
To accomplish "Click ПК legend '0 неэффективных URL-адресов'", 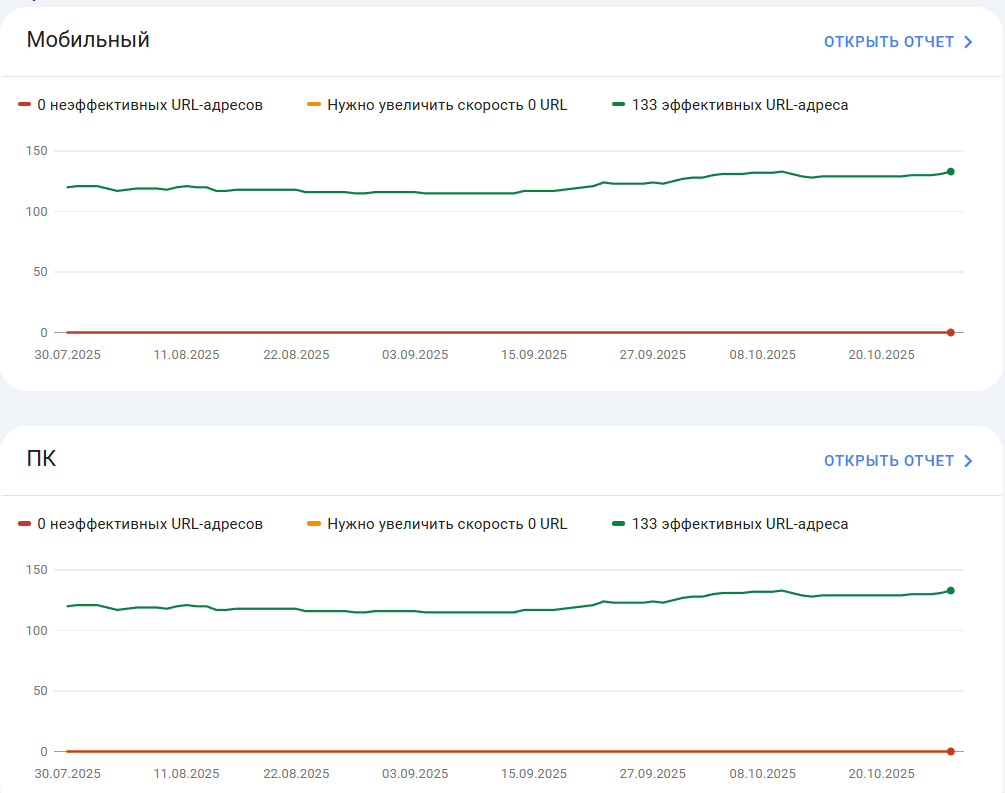I will point(150,524).
